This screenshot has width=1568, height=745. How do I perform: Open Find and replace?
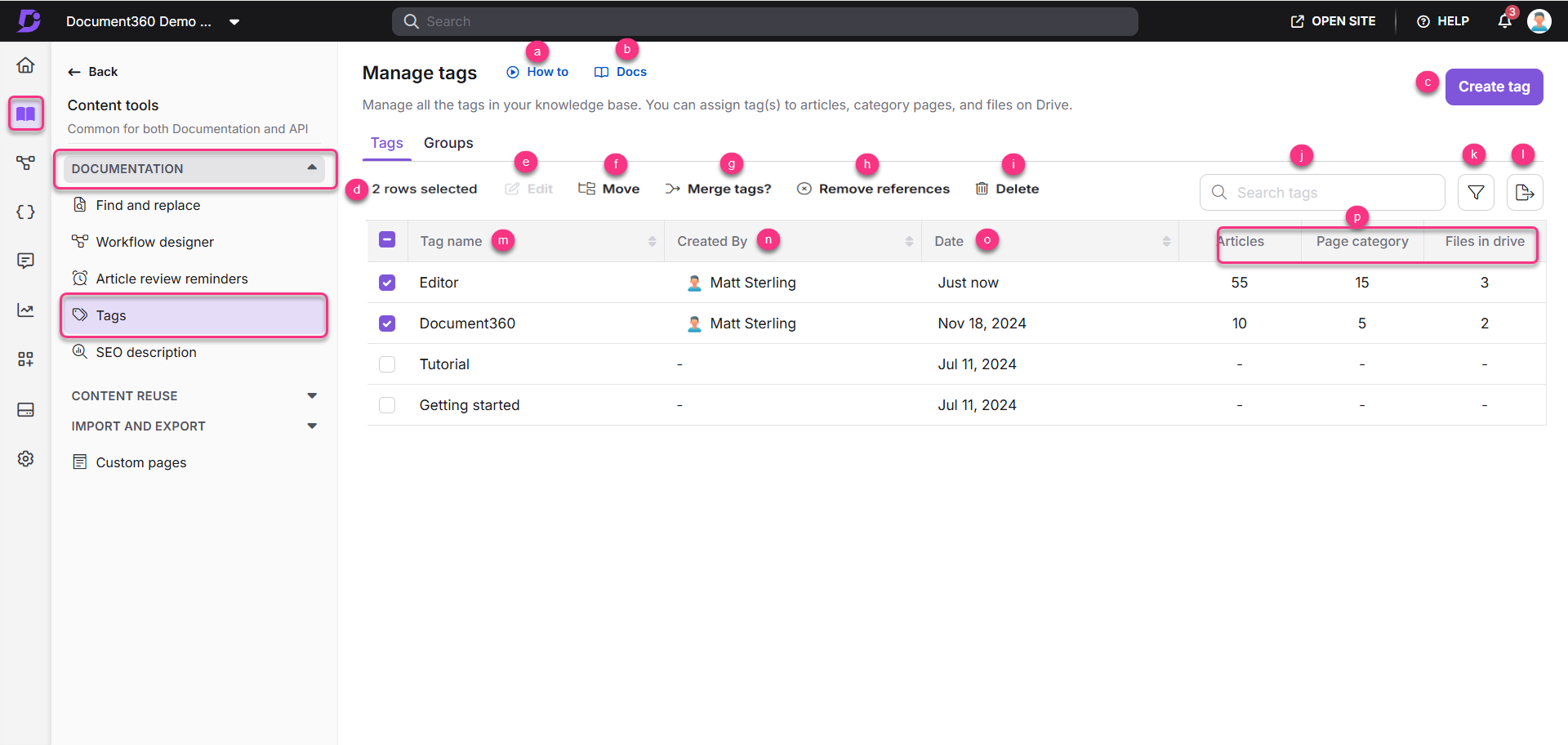pyautogui.click(x=148, y=205)
